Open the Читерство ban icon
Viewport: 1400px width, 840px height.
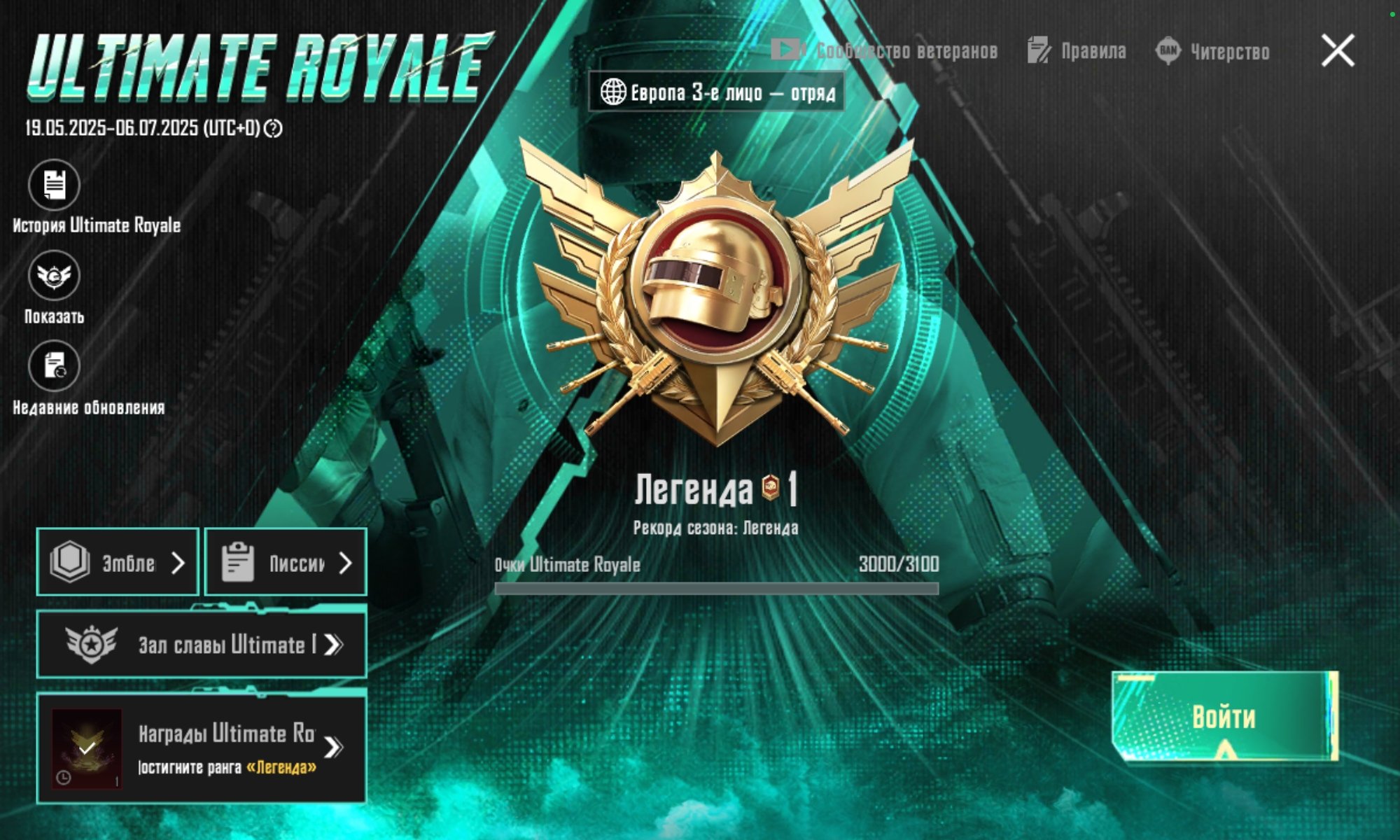pyautogui.click(x=1168, y=51)
